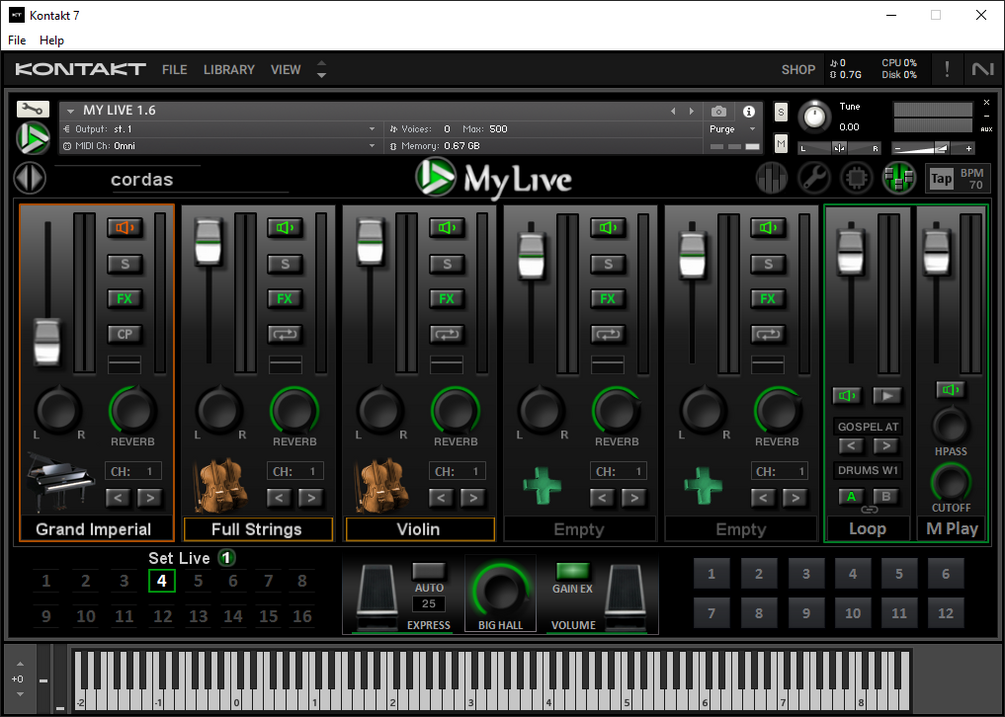Click the Full Strings instrument image

(x=220, y=485)
